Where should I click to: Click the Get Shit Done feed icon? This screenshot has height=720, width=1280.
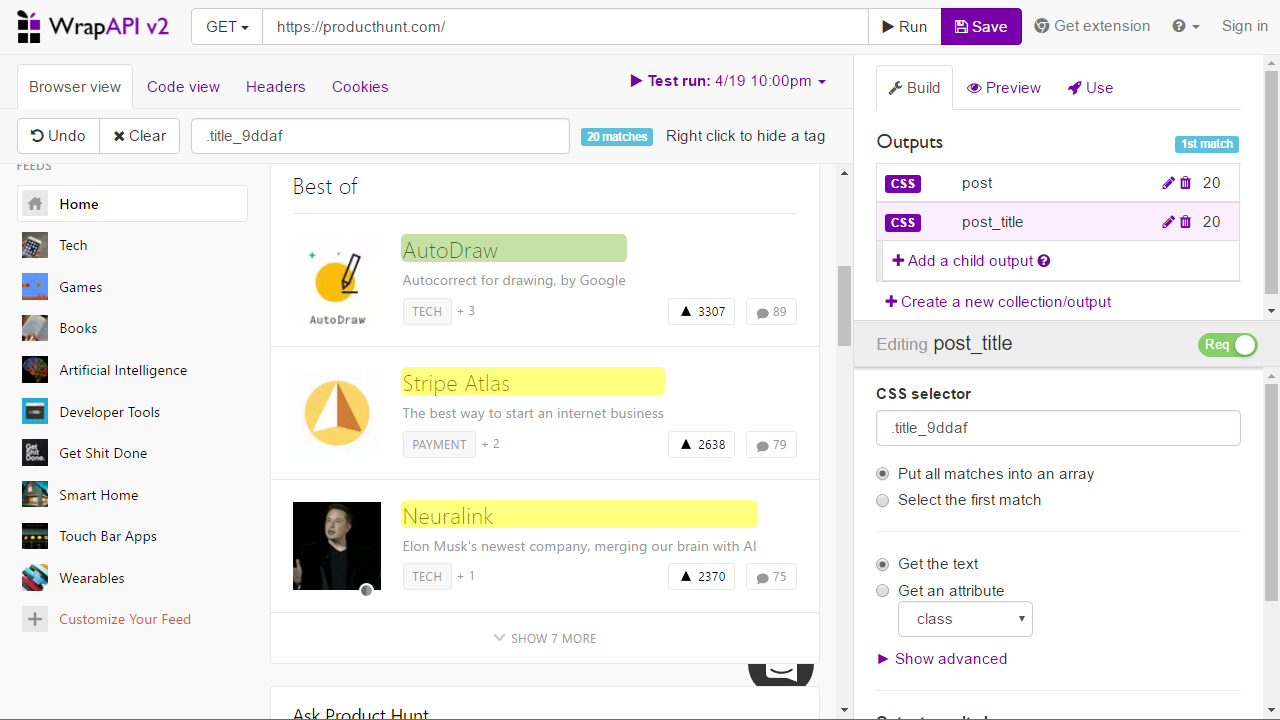coord(35,453)
